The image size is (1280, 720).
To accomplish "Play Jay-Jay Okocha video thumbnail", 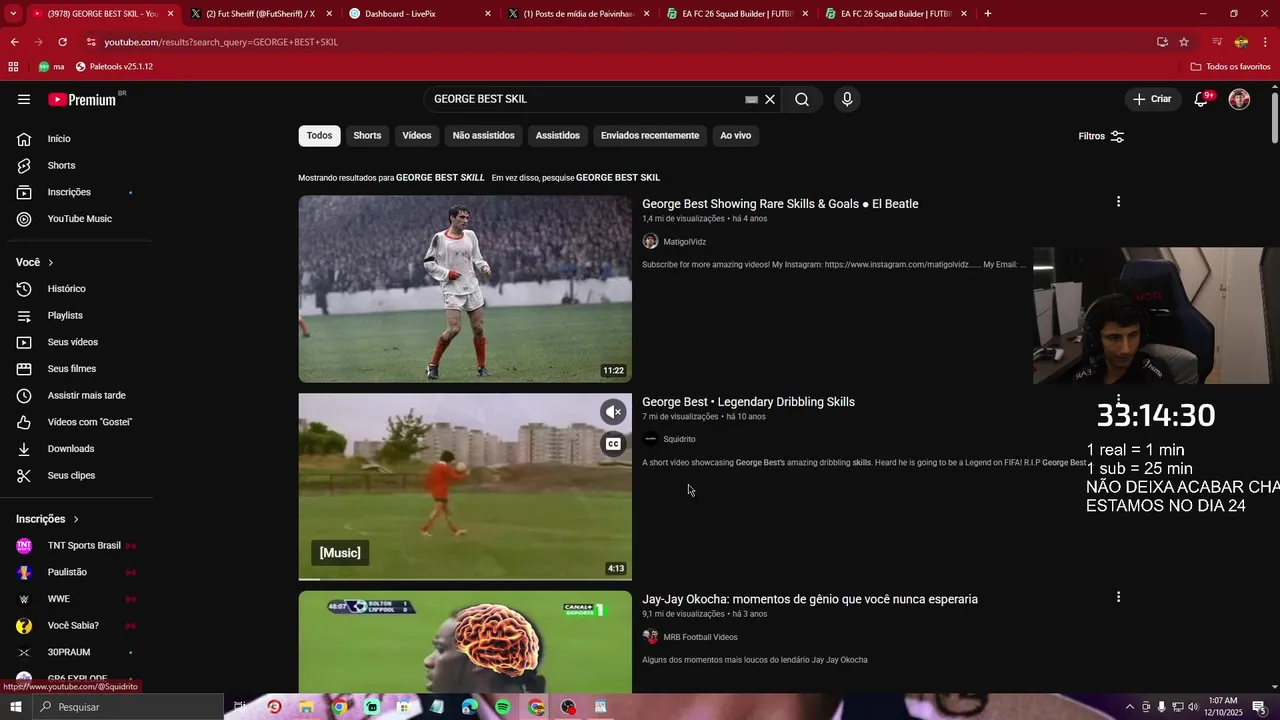I will (465, 642).
